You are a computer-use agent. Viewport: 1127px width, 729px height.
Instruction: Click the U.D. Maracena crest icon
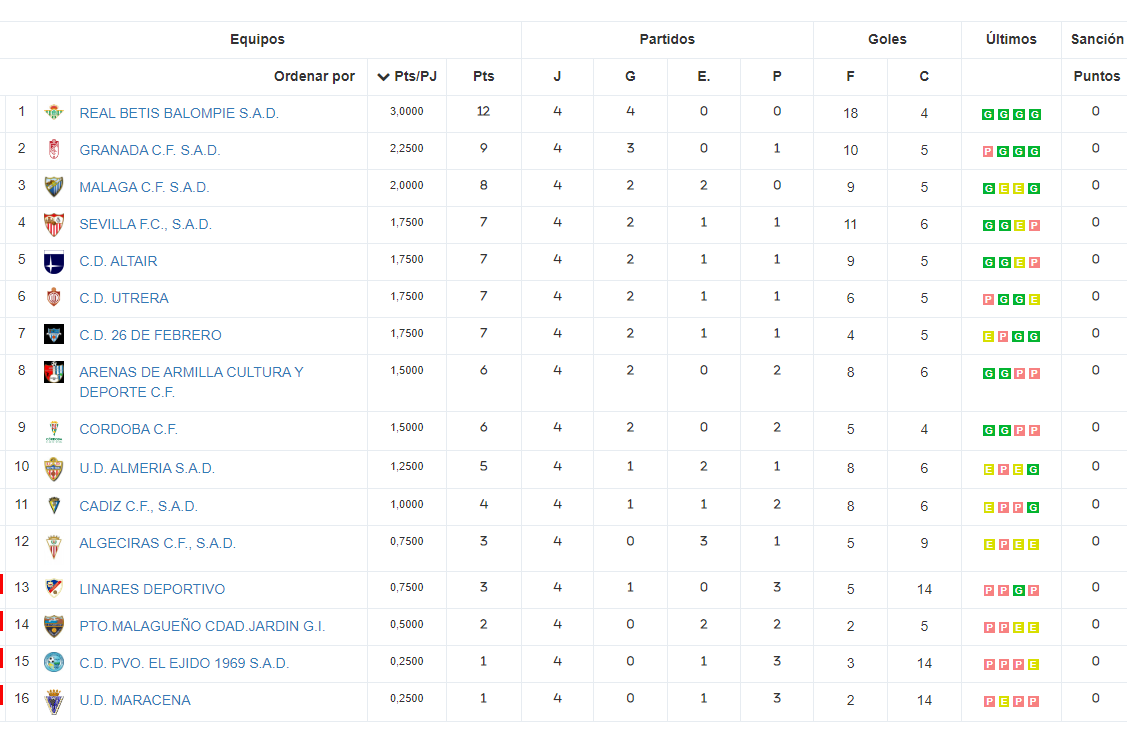click(x=54, y=701)
